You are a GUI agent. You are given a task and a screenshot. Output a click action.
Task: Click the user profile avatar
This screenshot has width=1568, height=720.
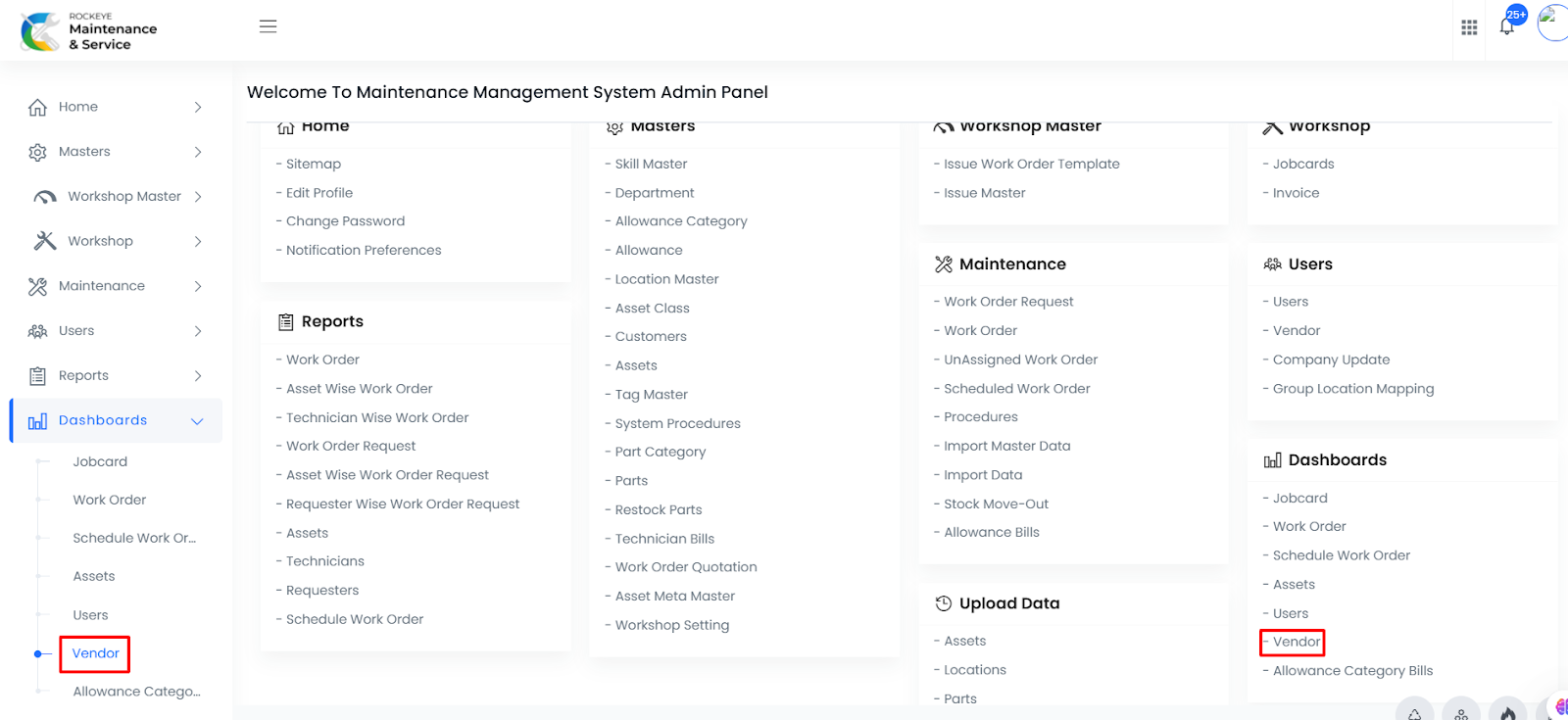tap(1554, 23)
